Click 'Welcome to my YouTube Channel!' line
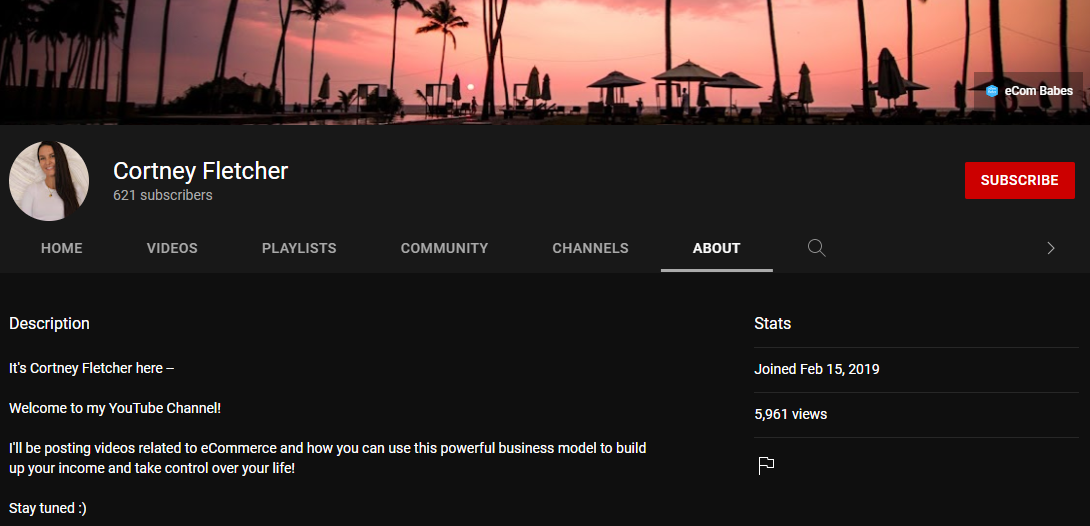 tap(115, 409)
